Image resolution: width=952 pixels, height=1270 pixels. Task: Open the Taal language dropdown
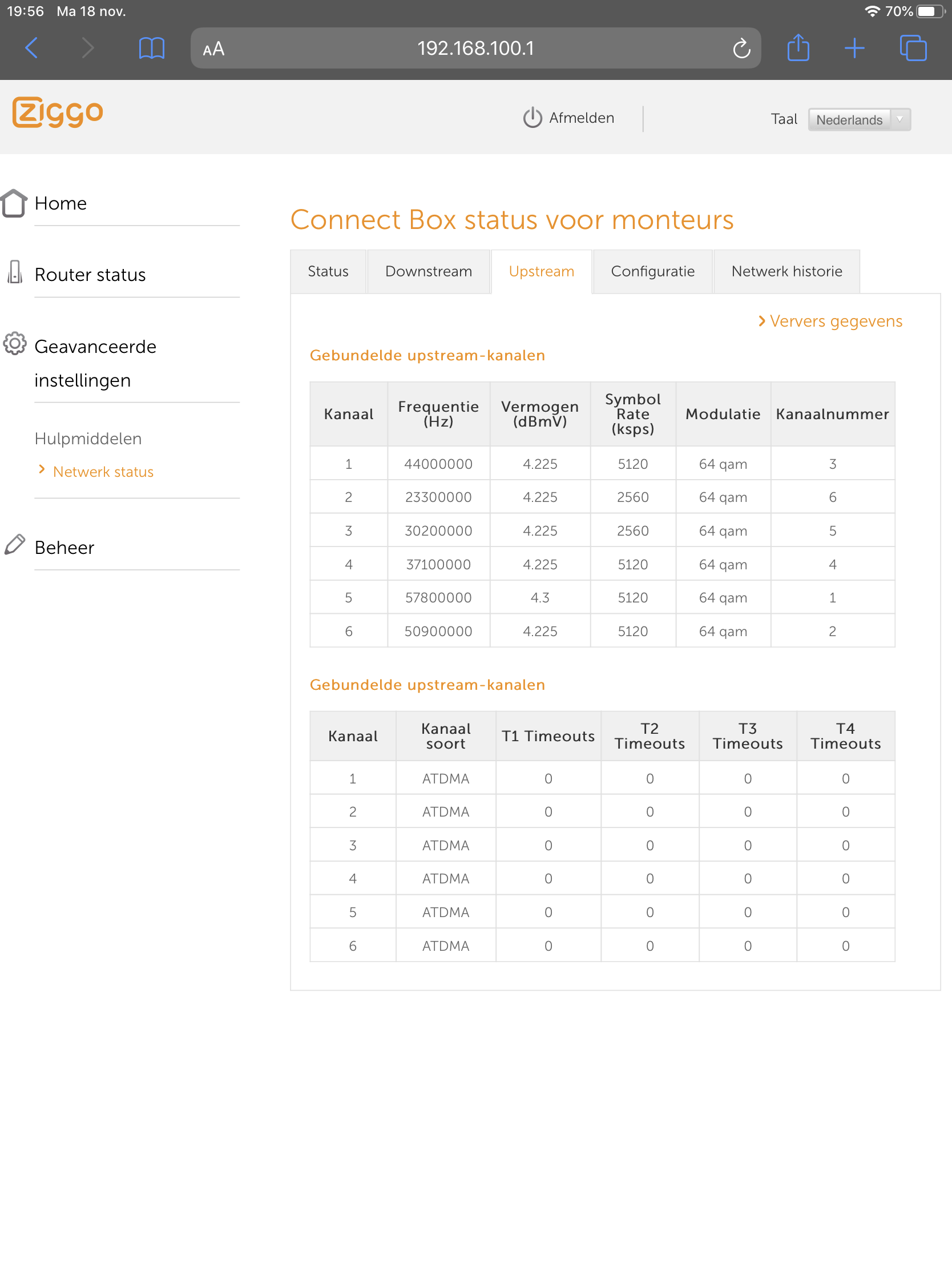858,120
